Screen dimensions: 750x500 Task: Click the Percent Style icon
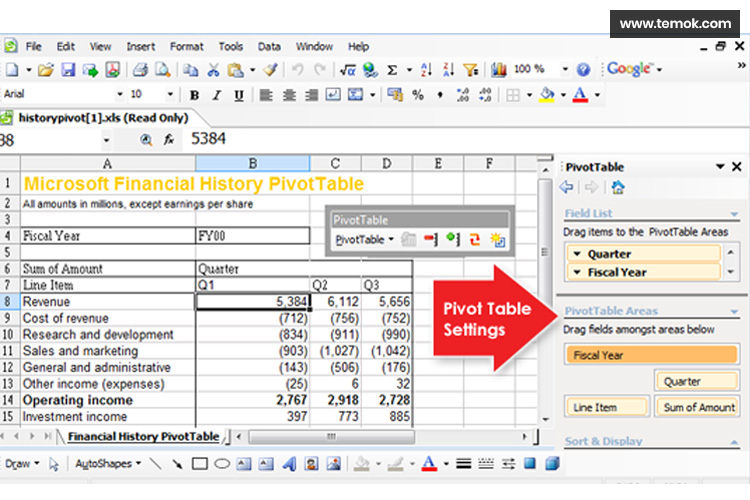pos(417,95)
